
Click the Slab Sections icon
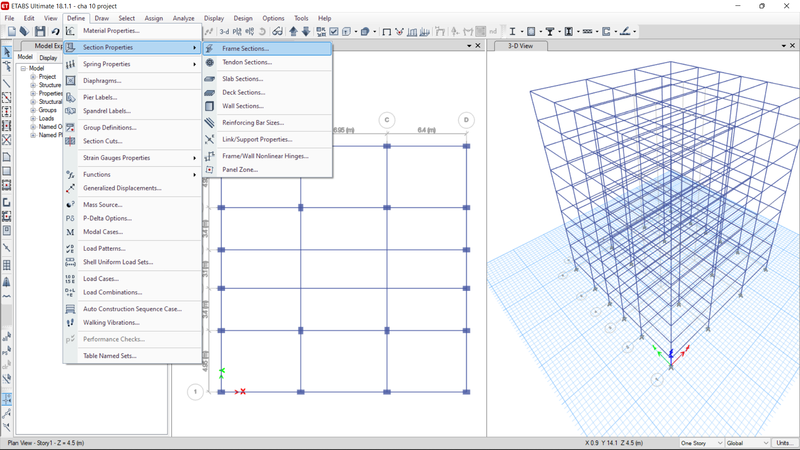pyautogui.click(x=210, y=79)
